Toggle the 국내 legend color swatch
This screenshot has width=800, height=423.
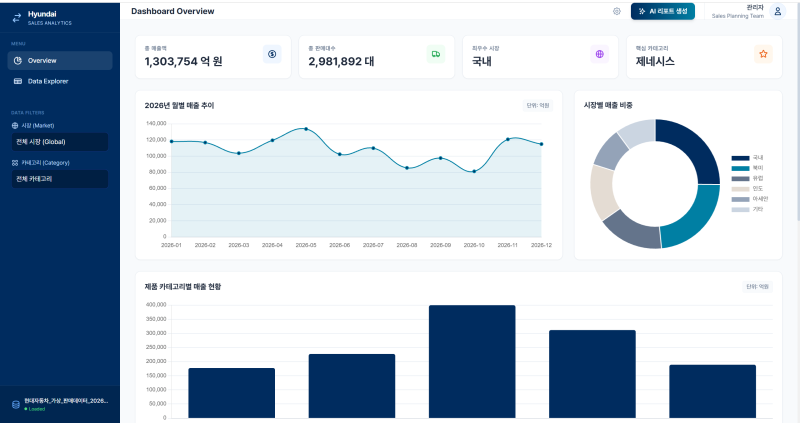click(740, 158)
